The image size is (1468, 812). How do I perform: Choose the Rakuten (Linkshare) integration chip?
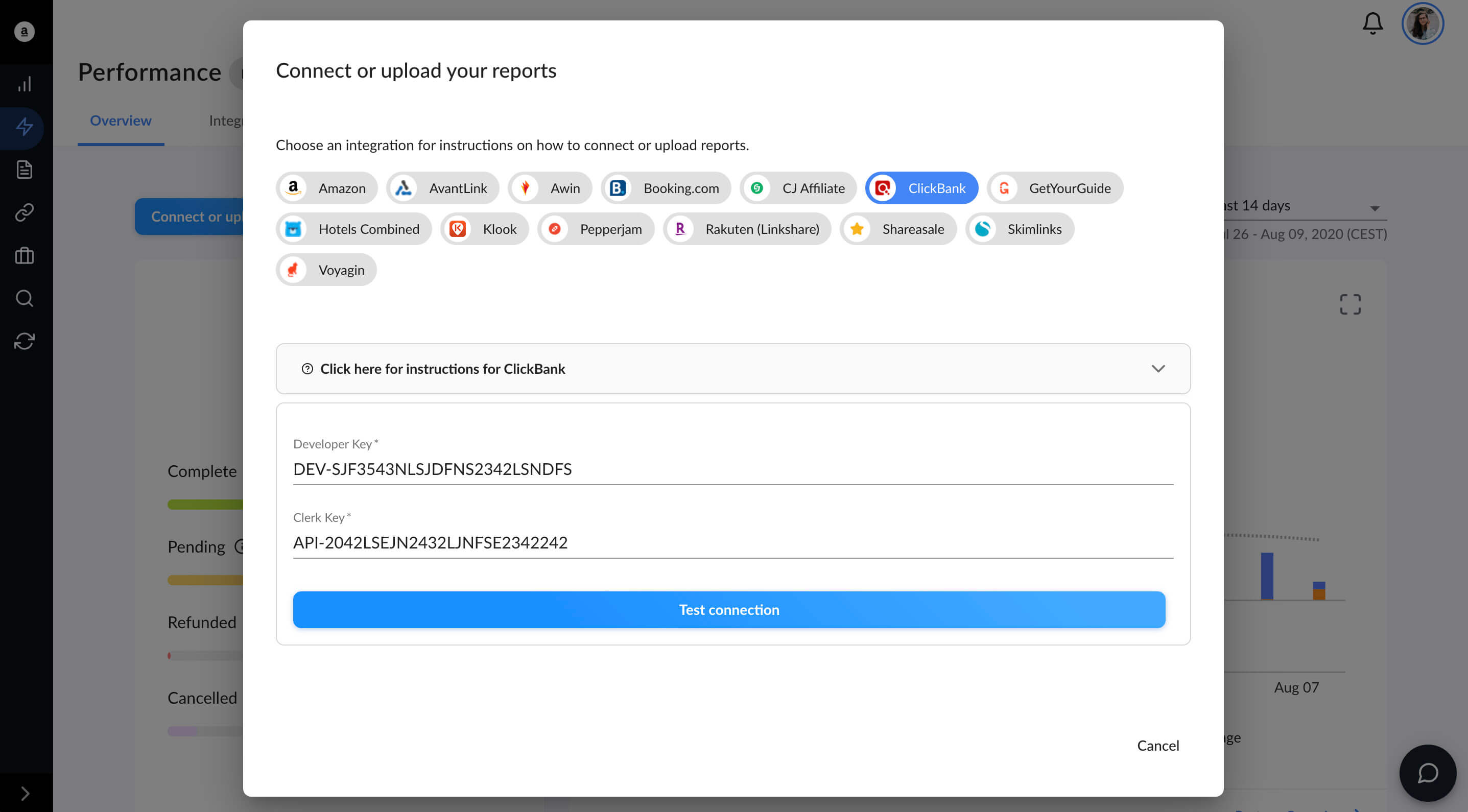tap(747, 229)
